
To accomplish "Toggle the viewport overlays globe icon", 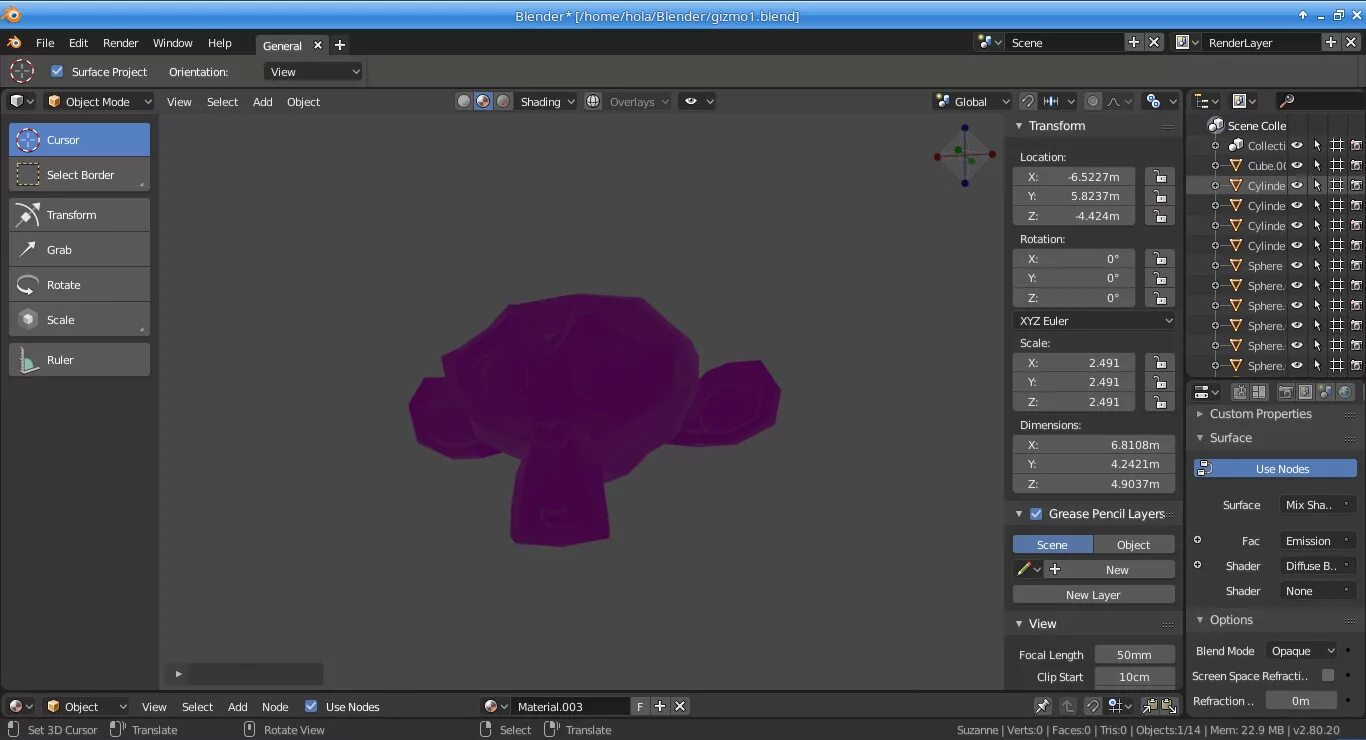I will click(x=593, y=101).
